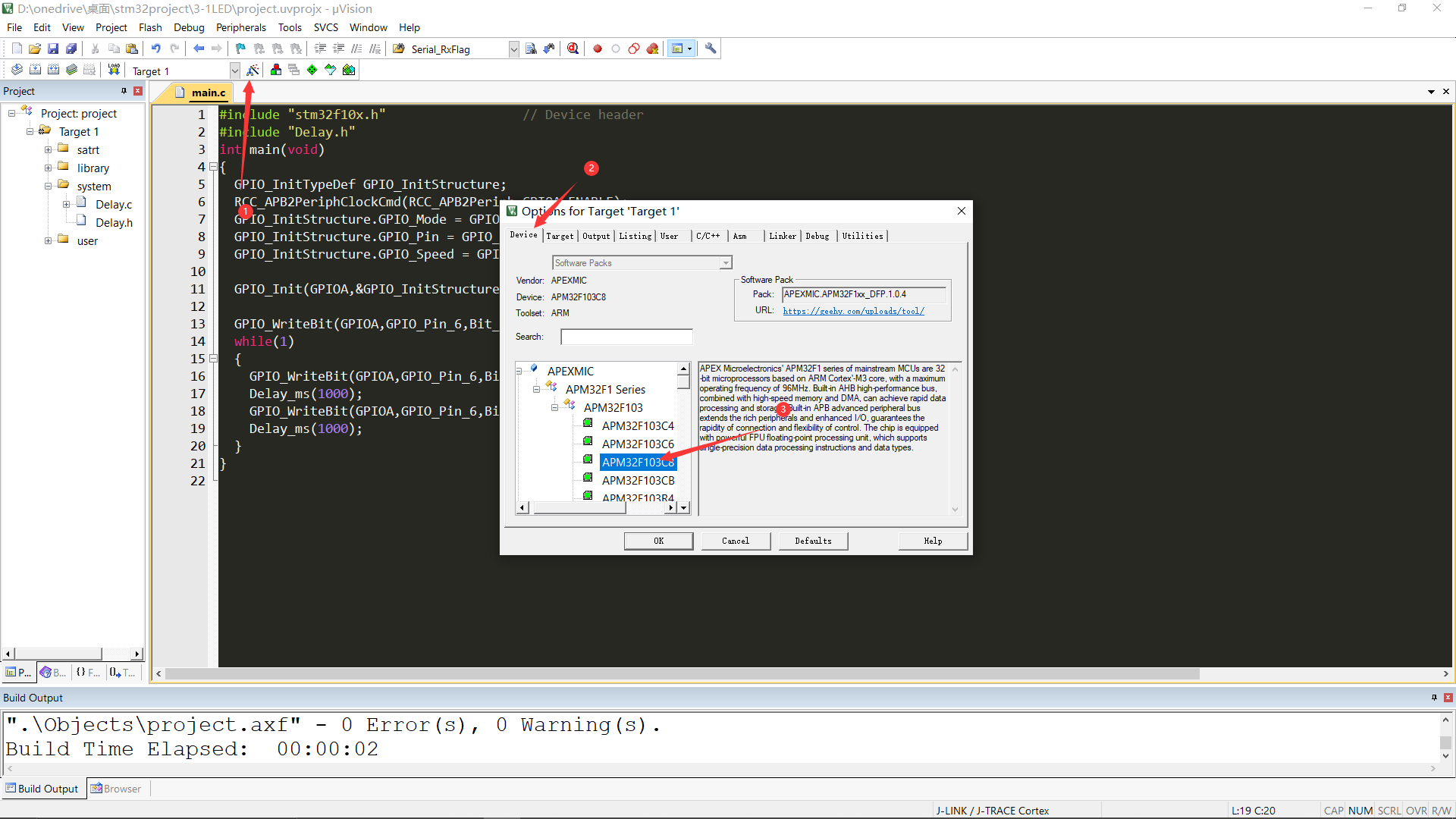Open Pack Installer icon in toolbar
Viewport: 1456px width, 819px height.
point(349,71)
